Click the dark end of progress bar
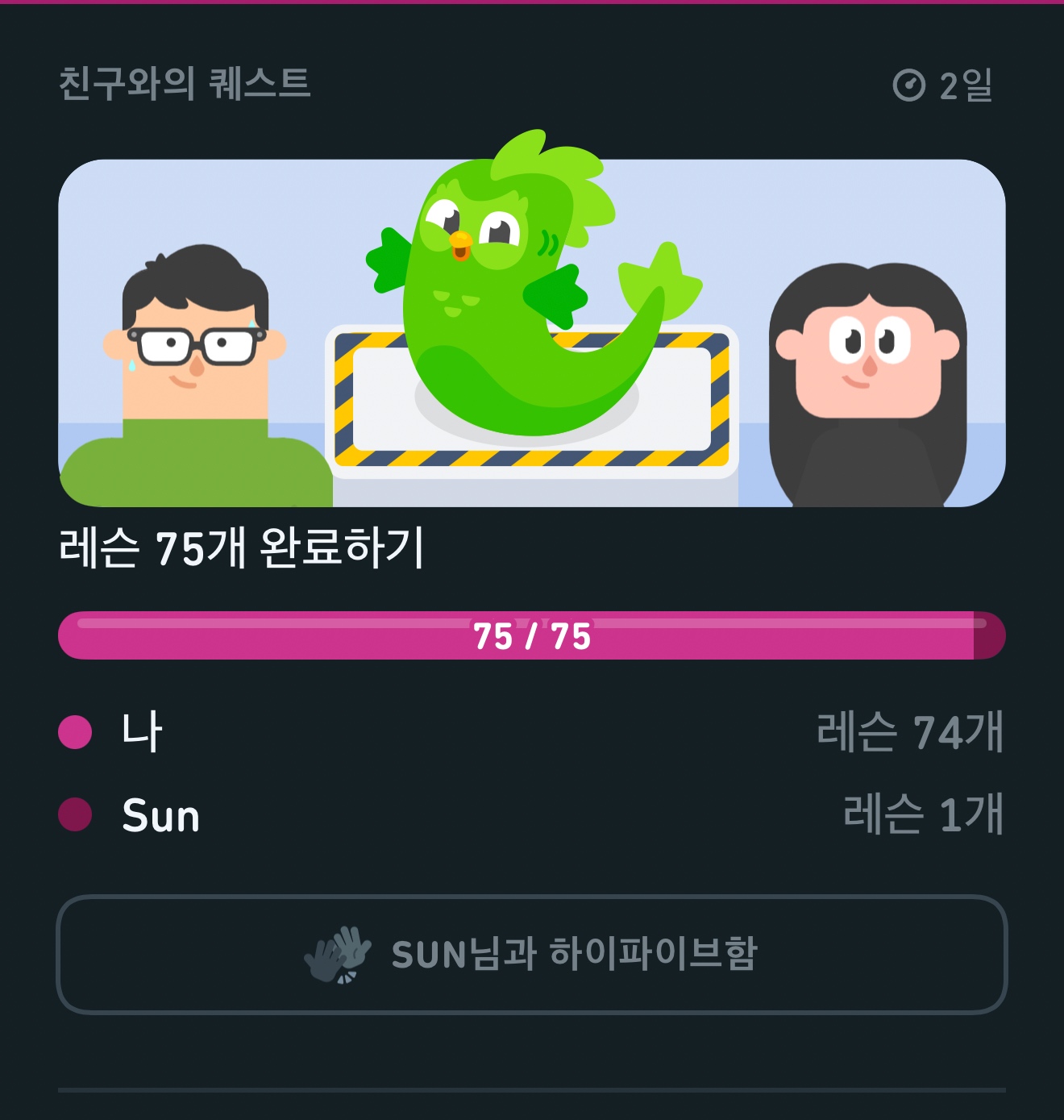1064x1120 pixels. (989, 636)
